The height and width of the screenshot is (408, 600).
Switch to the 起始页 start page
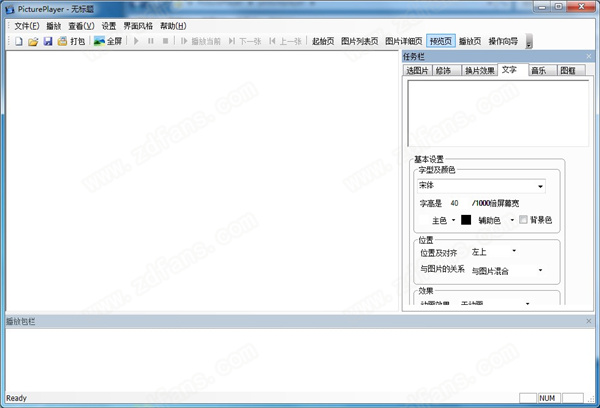323,41
